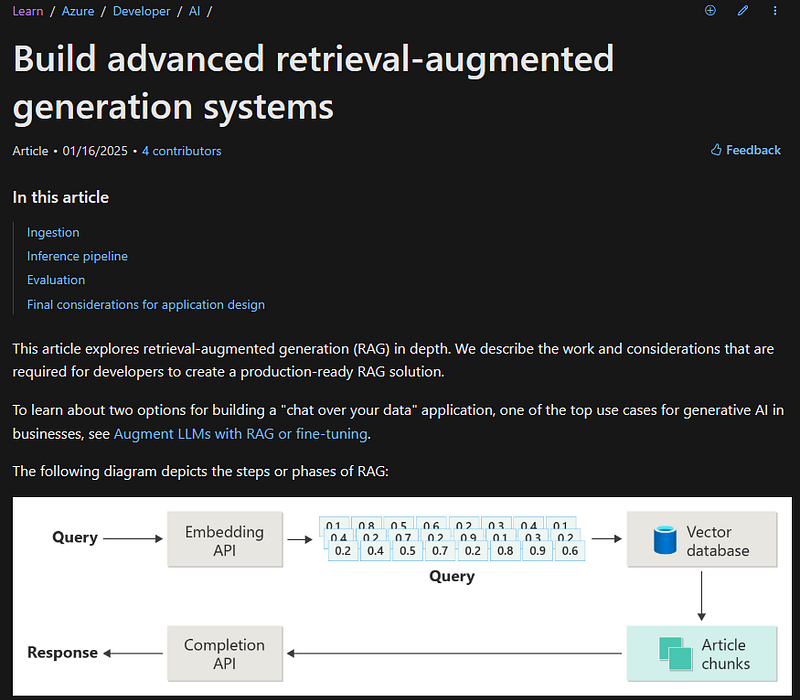Click the Vector database cylinder icon
800x700 pixels.
tap(665, 540)
